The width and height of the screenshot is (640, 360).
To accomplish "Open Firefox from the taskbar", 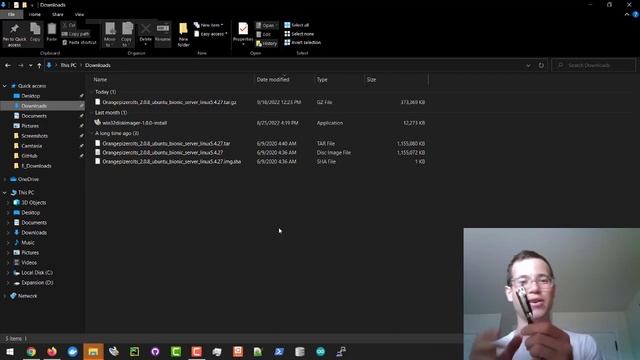I will pos(52,351).
